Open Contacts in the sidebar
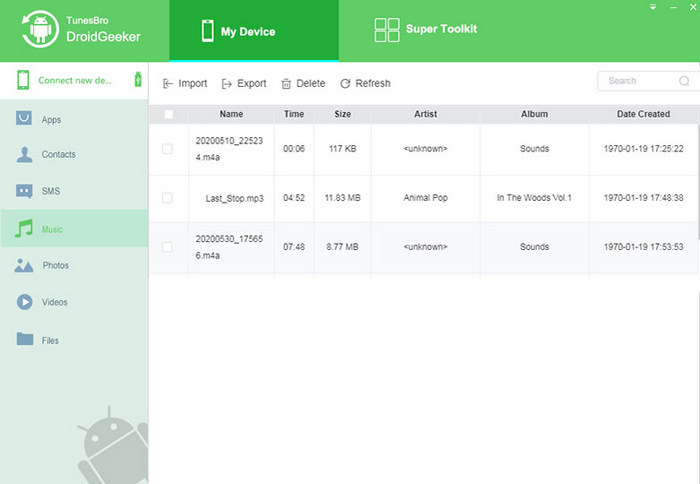 [x=74, y=154]
